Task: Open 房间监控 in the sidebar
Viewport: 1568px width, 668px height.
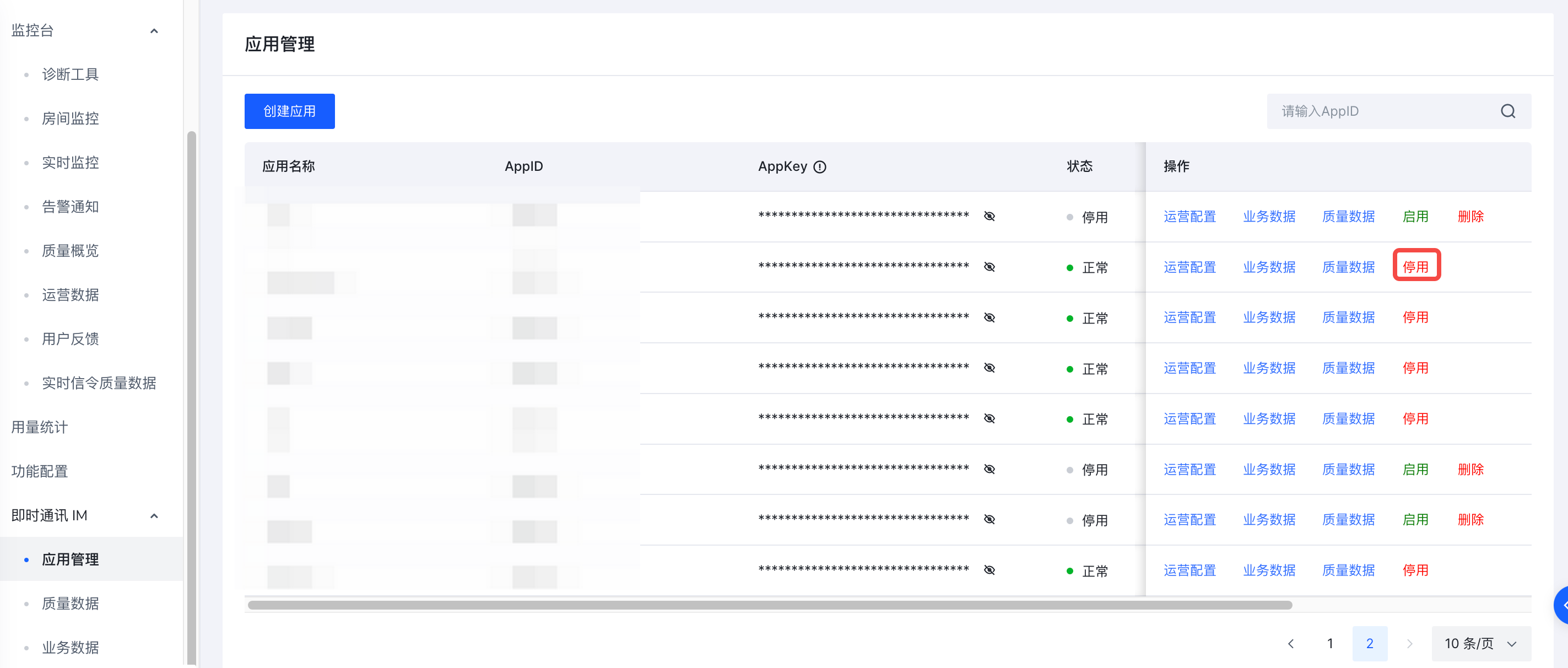Action: pyautogui.click(x=70, y=118)
